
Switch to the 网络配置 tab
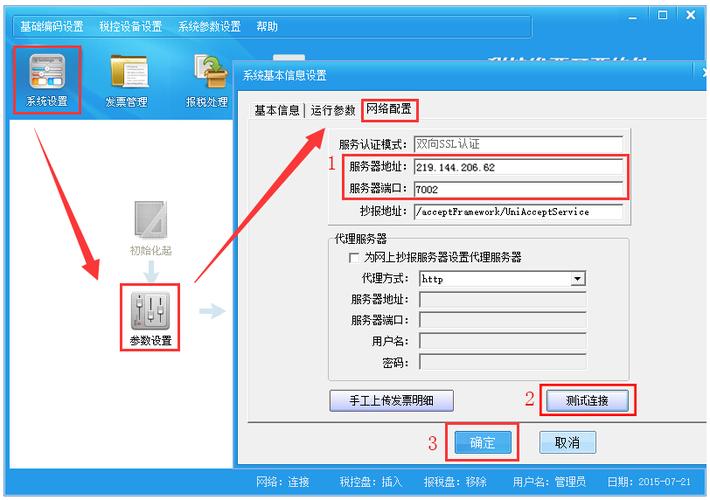tap(389, 110)
